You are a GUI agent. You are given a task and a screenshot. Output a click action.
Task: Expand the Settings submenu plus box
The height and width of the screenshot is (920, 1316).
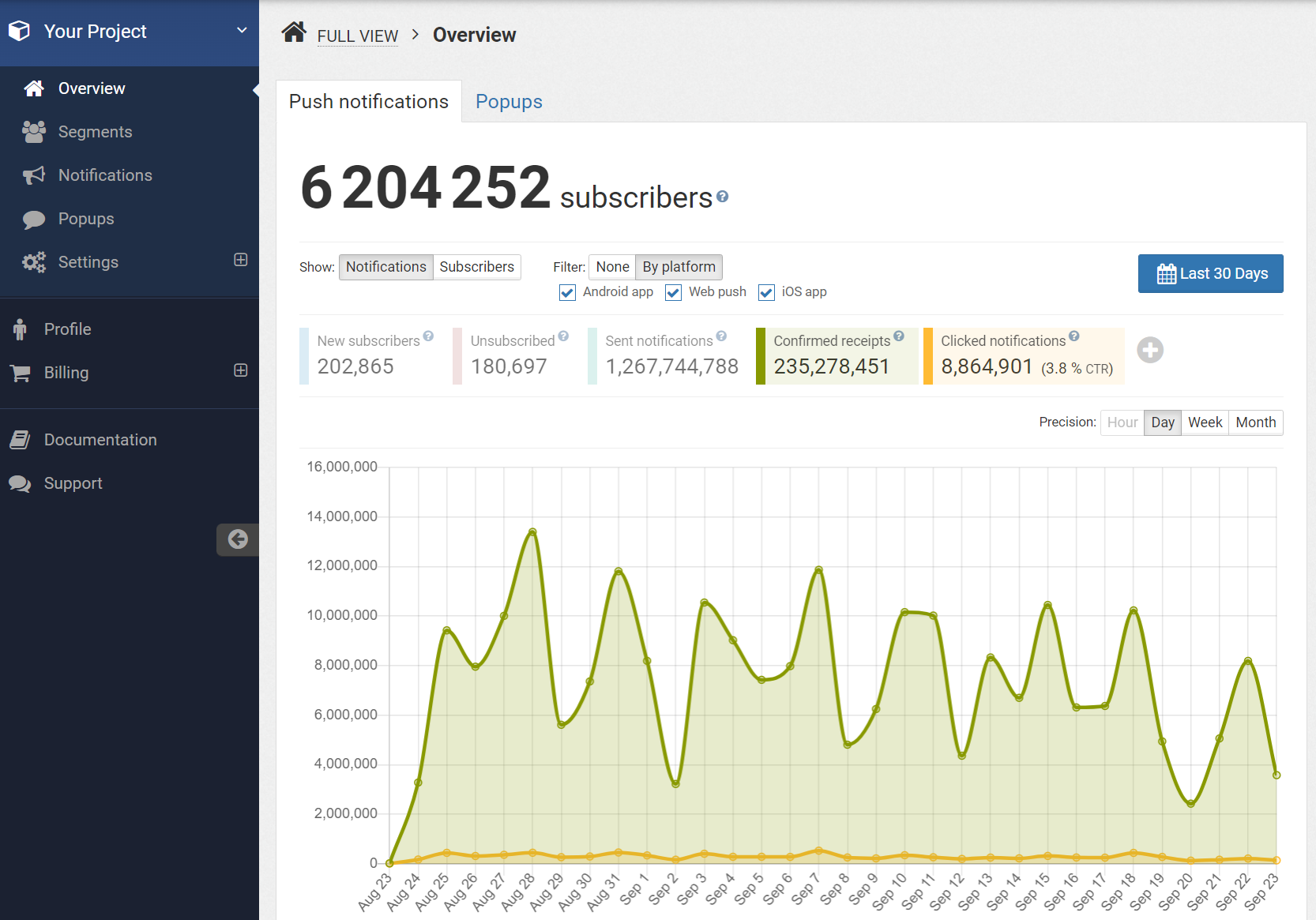tap(241, 260)
